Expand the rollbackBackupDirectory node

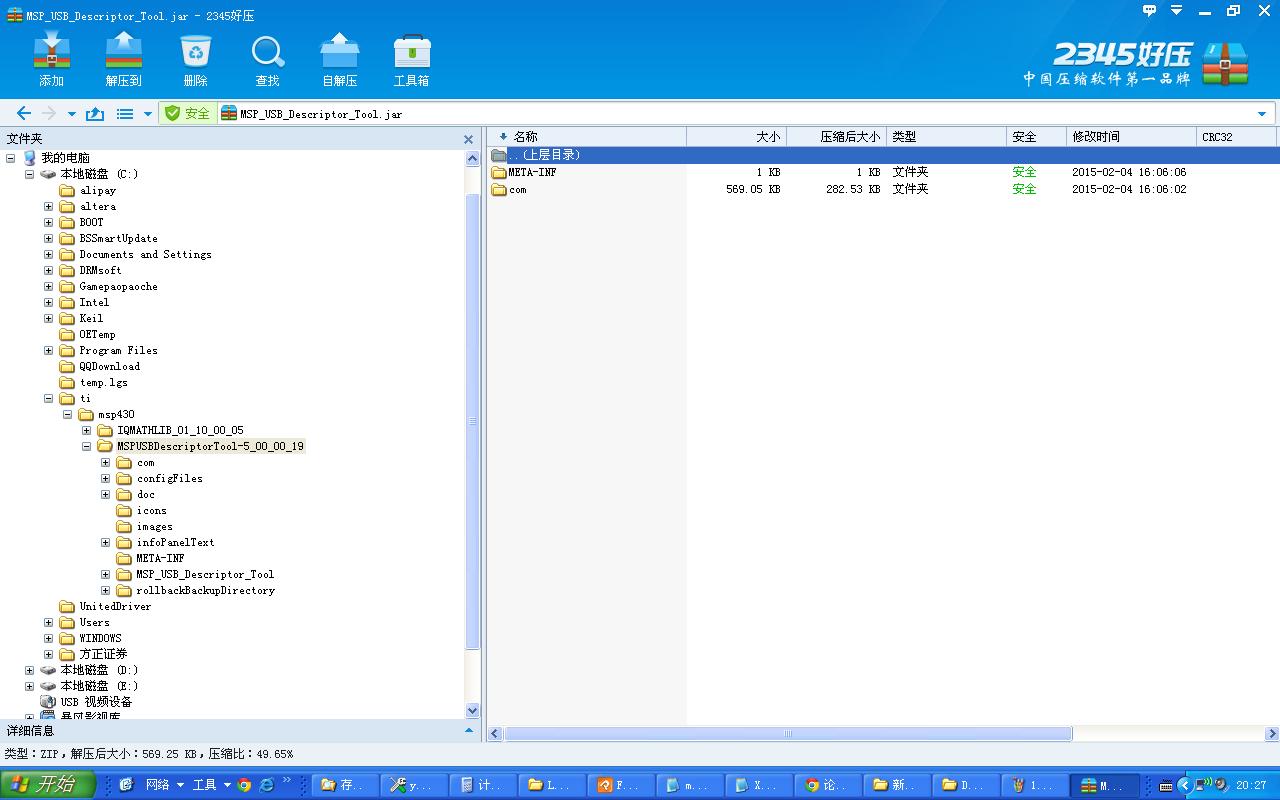click(105, 590)
